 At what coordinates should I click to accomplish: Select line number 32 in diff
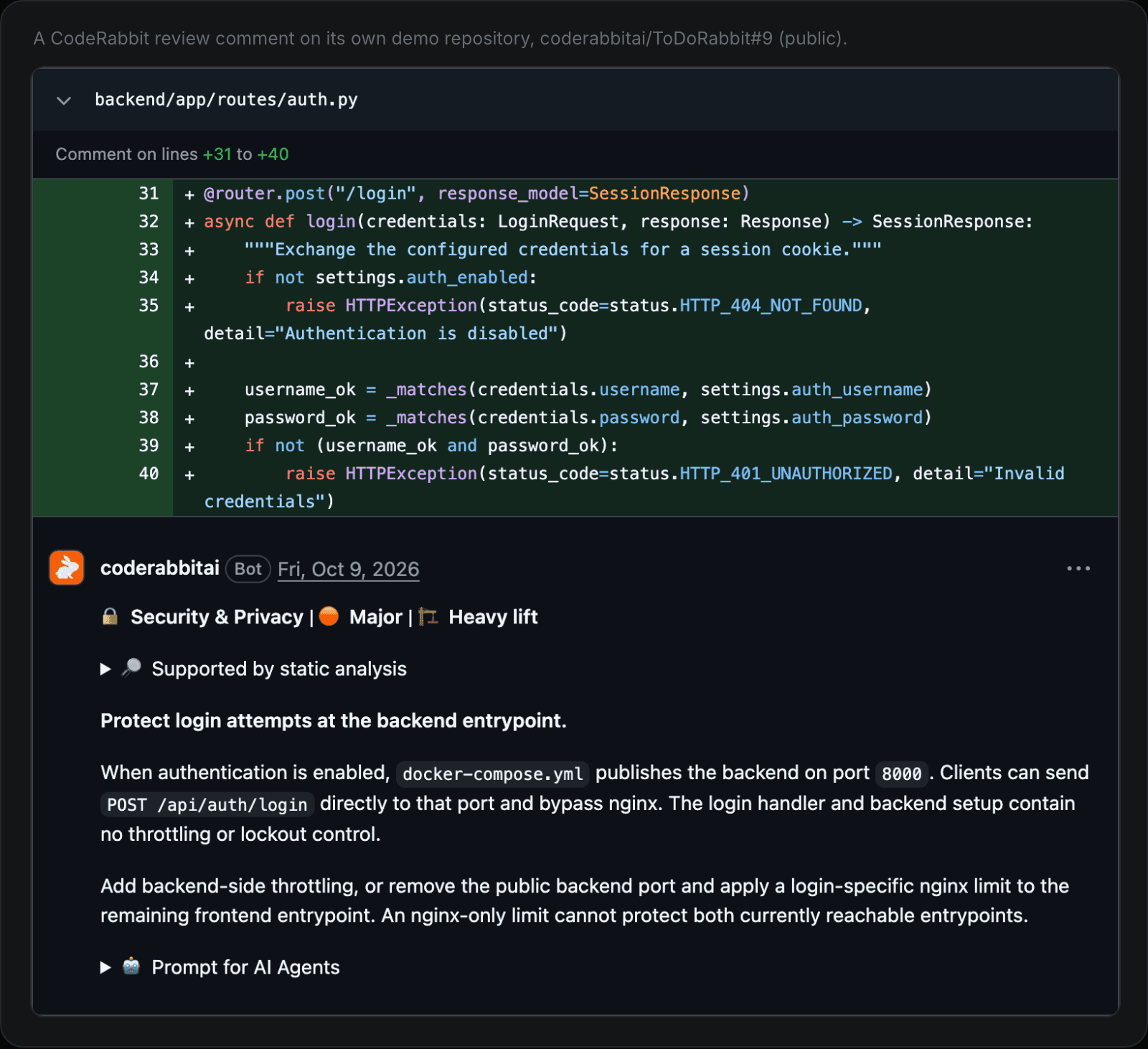pos(149,221)
